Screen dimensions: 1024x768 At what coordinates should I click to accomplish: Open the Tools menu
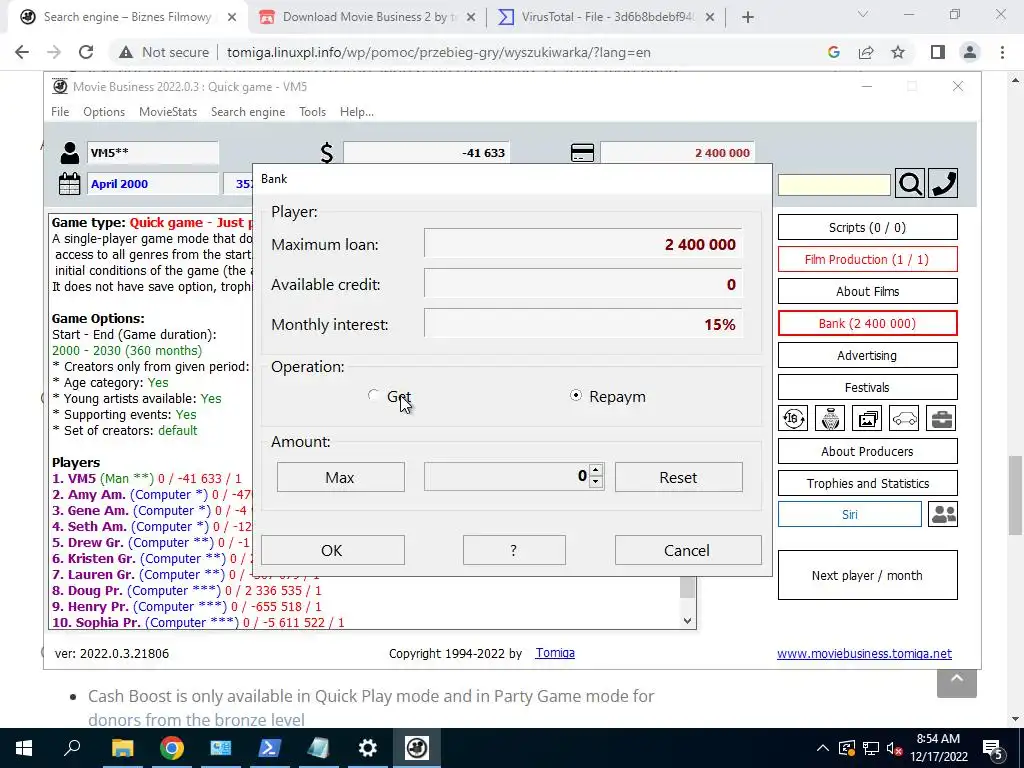(312, 112)
